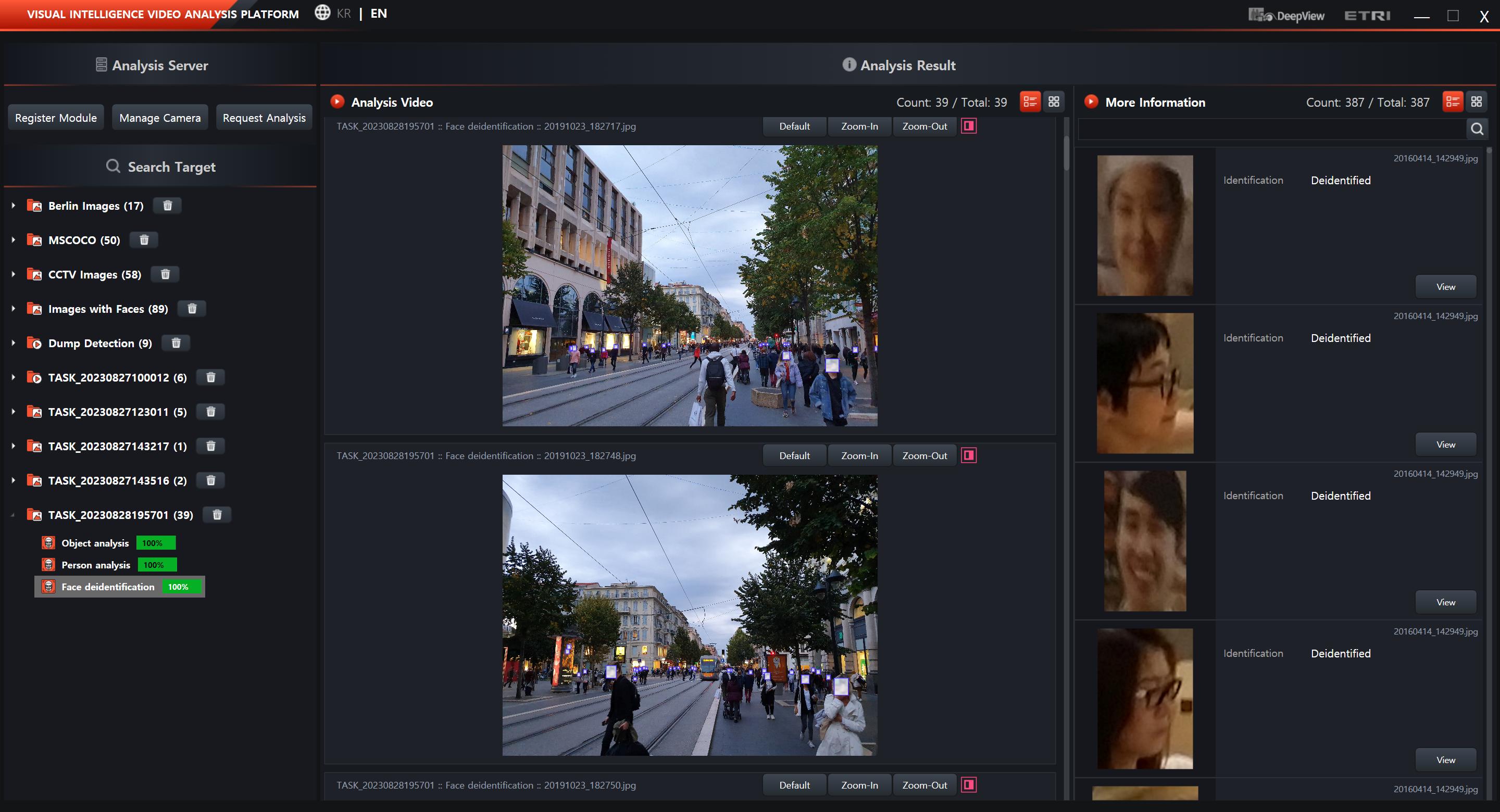Click the Person analysis module icon

pos(49,565)
